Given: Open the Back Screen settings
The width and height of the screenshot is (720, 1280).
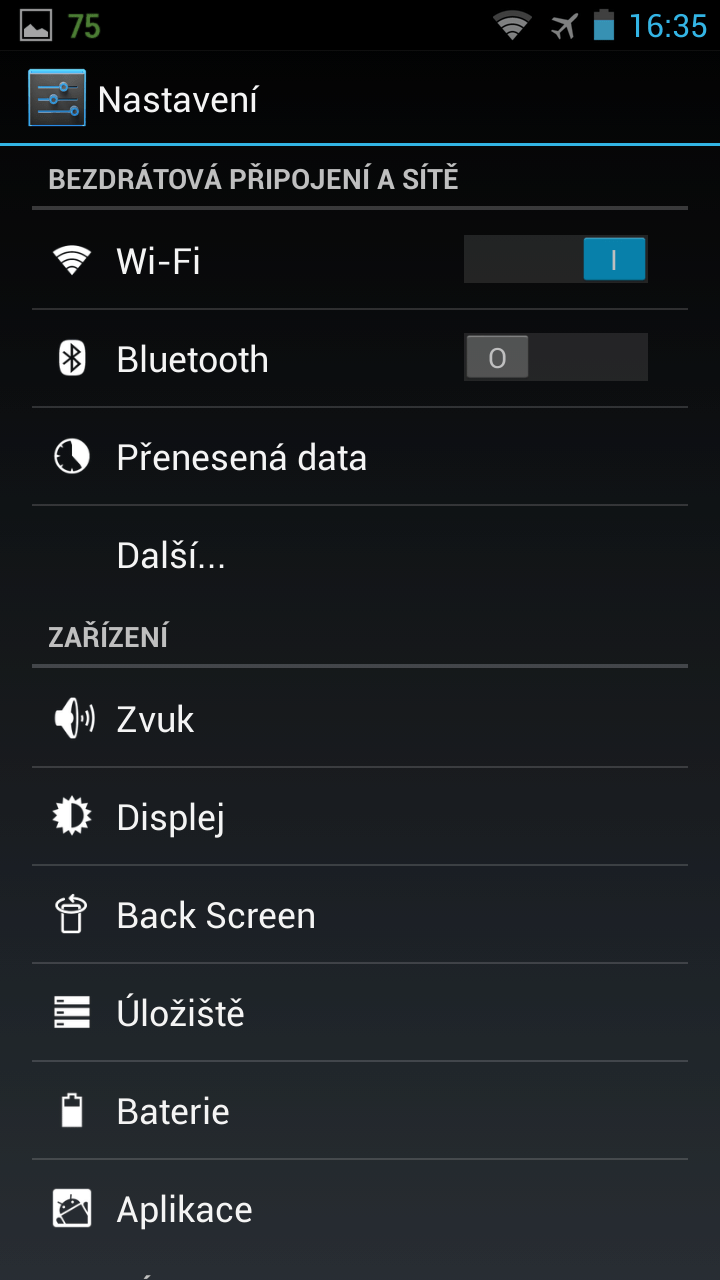Looking at the screenshot, I should pyautogui.click(x=360, y=915).
